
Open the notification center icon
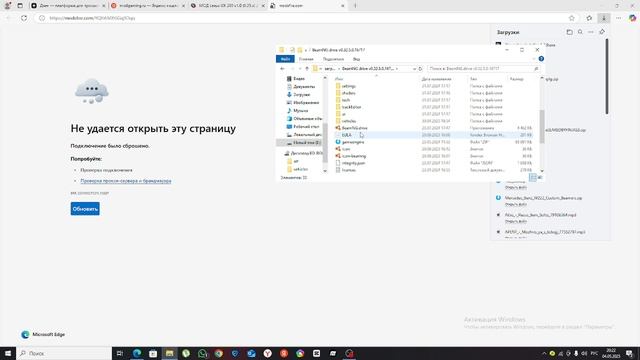(629, 353)
